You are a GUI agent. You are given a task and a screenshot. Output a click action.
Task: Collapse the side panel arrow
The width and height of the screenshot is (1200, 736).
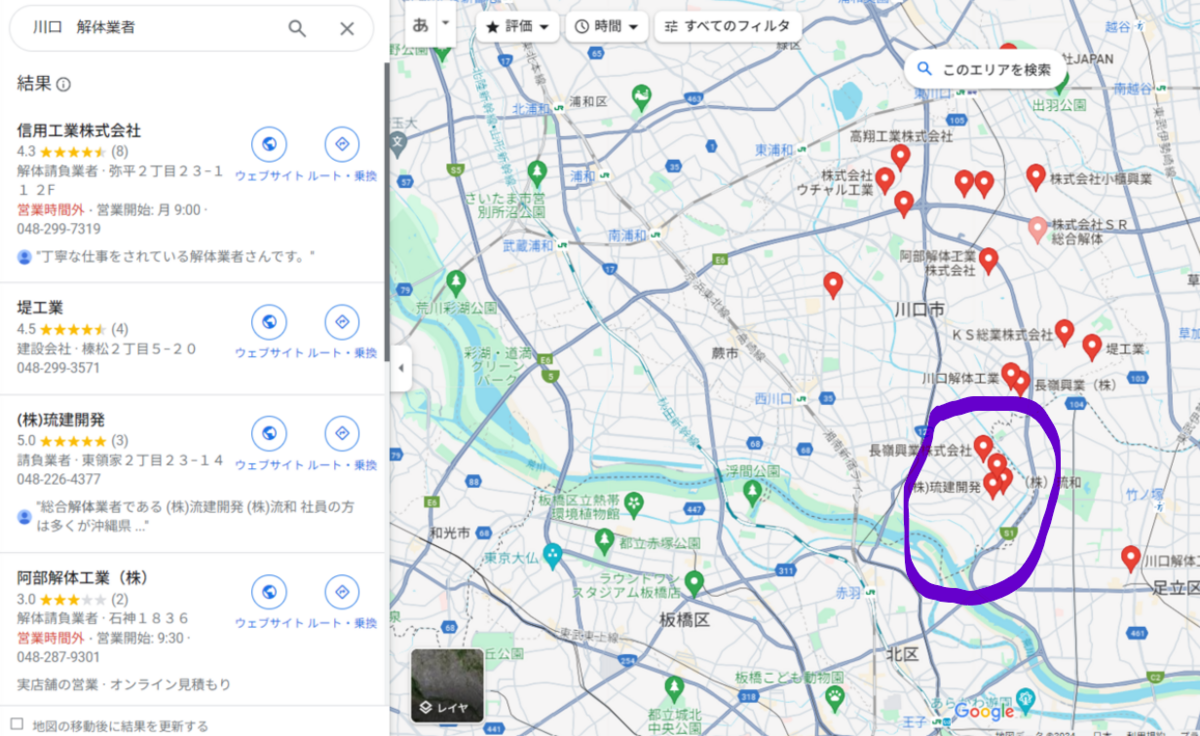[x=400, y=368]
